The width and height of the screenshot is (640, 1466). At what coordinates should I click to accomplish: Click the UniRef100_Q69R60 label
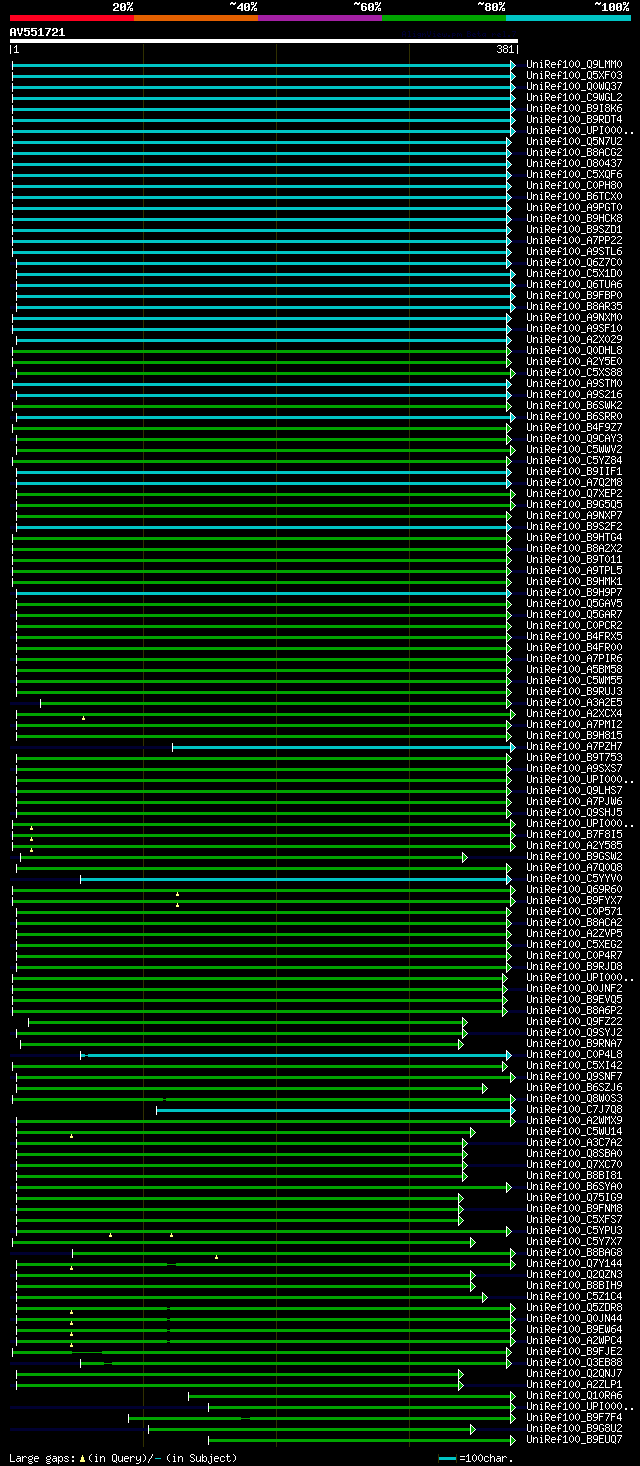pos(574,890)
